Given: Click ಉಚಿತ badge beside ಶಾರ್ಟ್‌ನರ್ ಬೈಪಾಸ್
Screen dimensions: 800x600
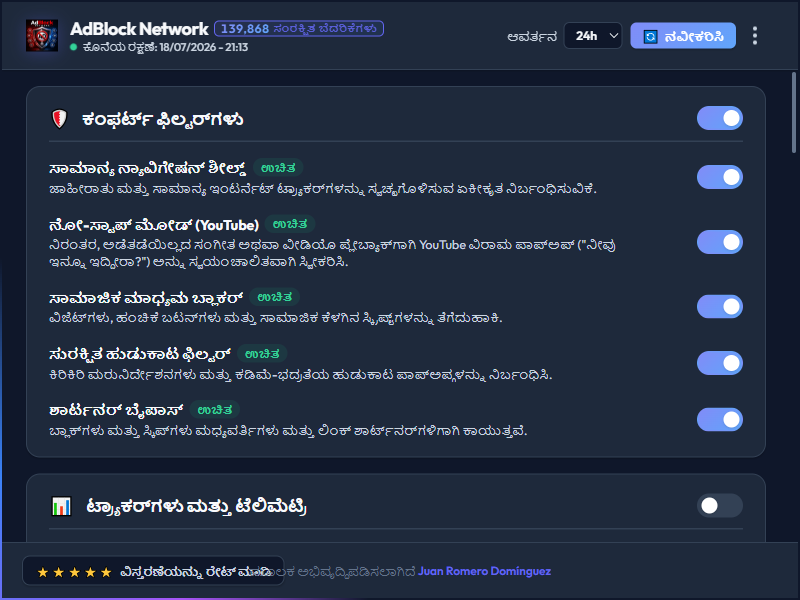Looking at the screenshot, I should (215, 410).
